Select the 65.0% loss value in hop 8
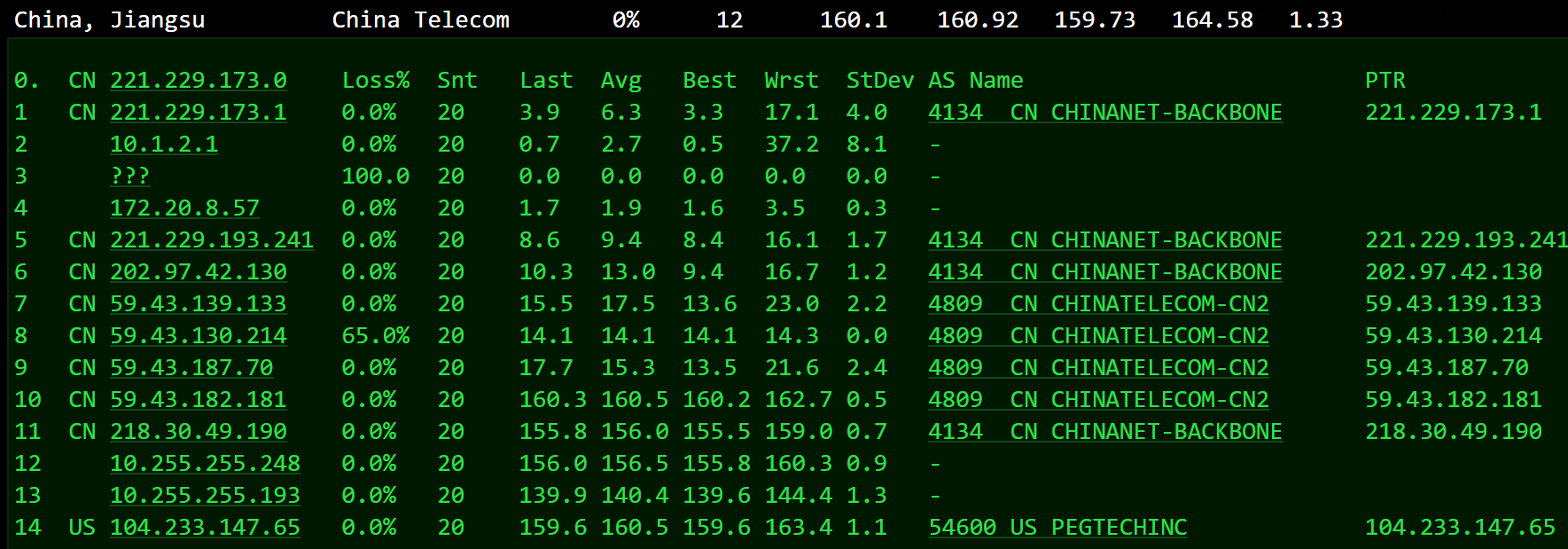The image size is (1568, 549). (376, 336)
